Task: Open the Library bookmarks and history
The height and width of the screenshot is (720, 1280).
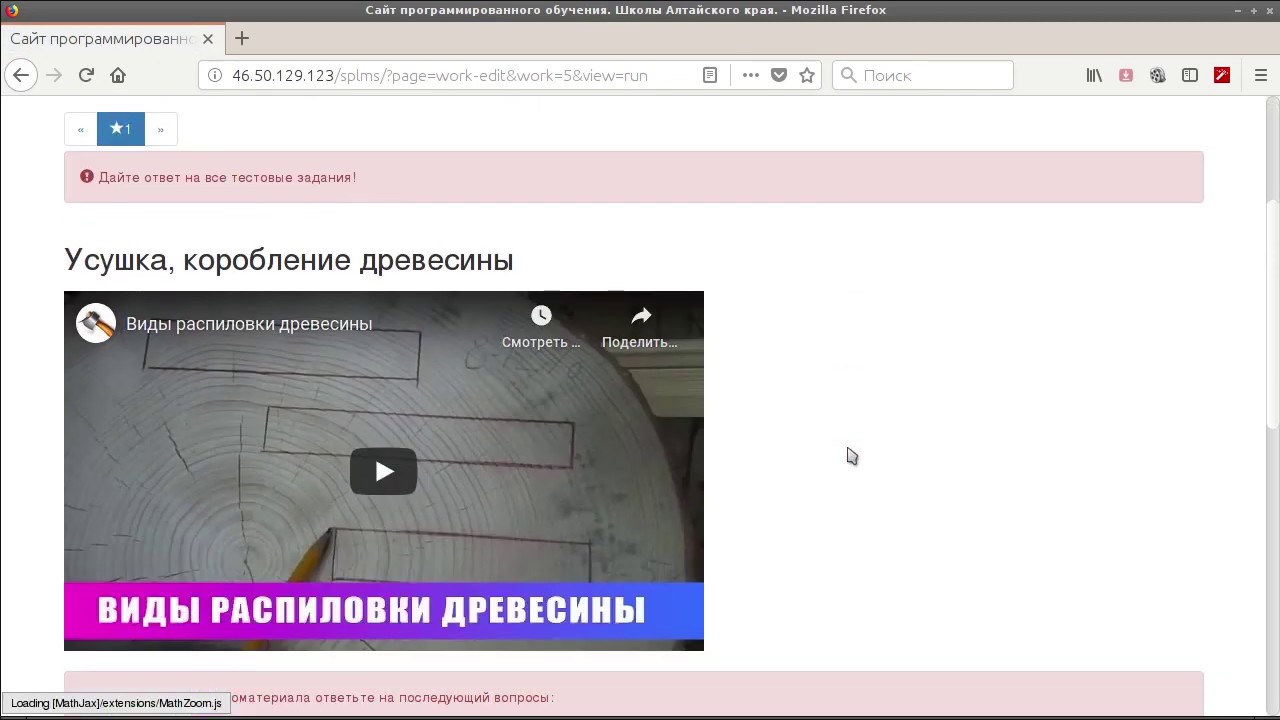Action: pyautogui.click(x=1094, y=75)
